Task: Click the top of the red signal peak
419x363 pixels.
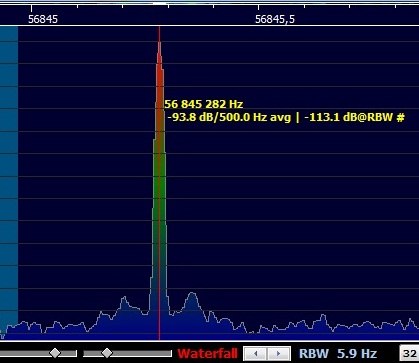Action: pyautogui.click(x=159, y=43)
